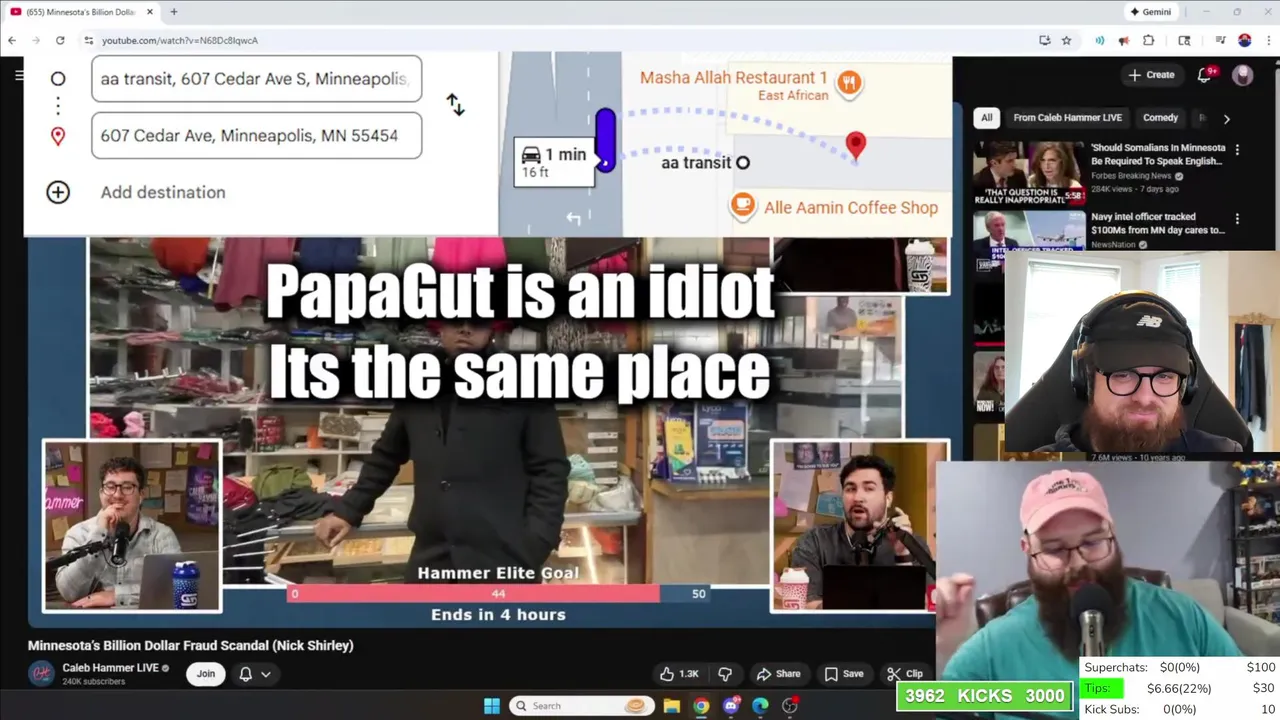The width and height of the screenshot is (1280, 720).
Task: View site information icon in address bar
Action: [x=88, y=40]
